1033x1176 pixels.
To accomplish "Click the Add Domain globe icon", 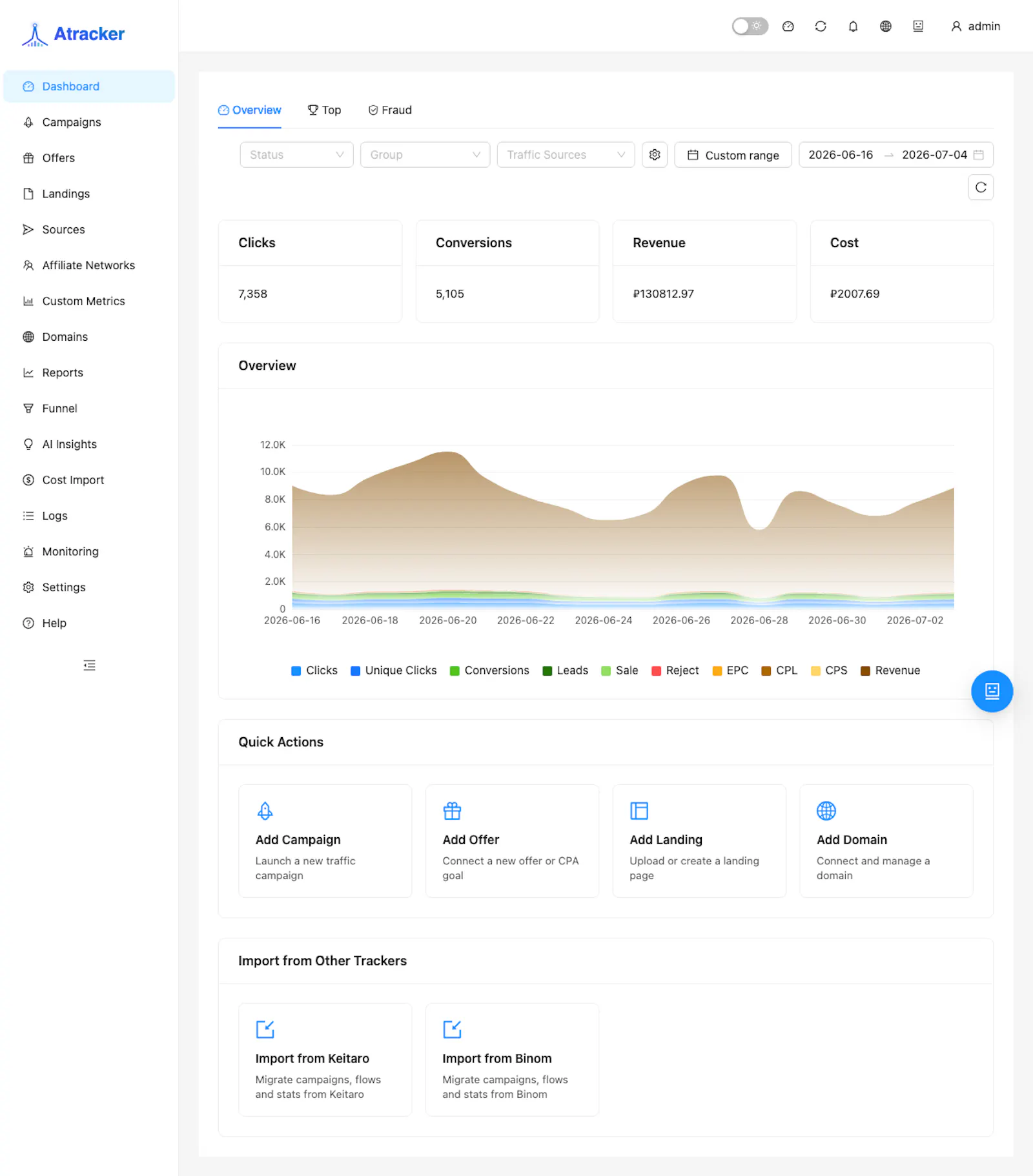I will [826, 811].
